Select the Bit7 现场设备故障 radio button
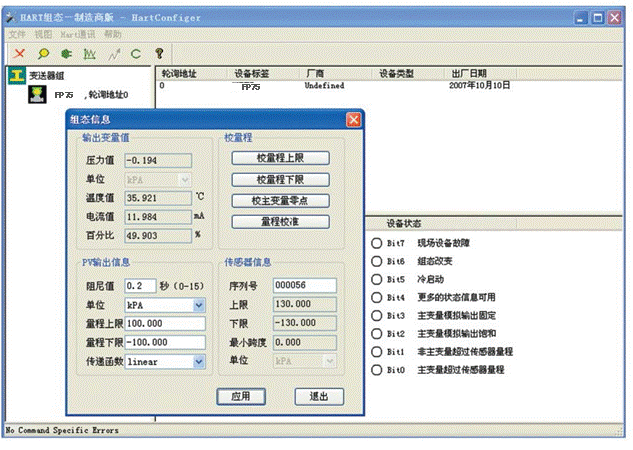This screenshot has width=633, height=450. pyautogui.click(x=376, y=243)
